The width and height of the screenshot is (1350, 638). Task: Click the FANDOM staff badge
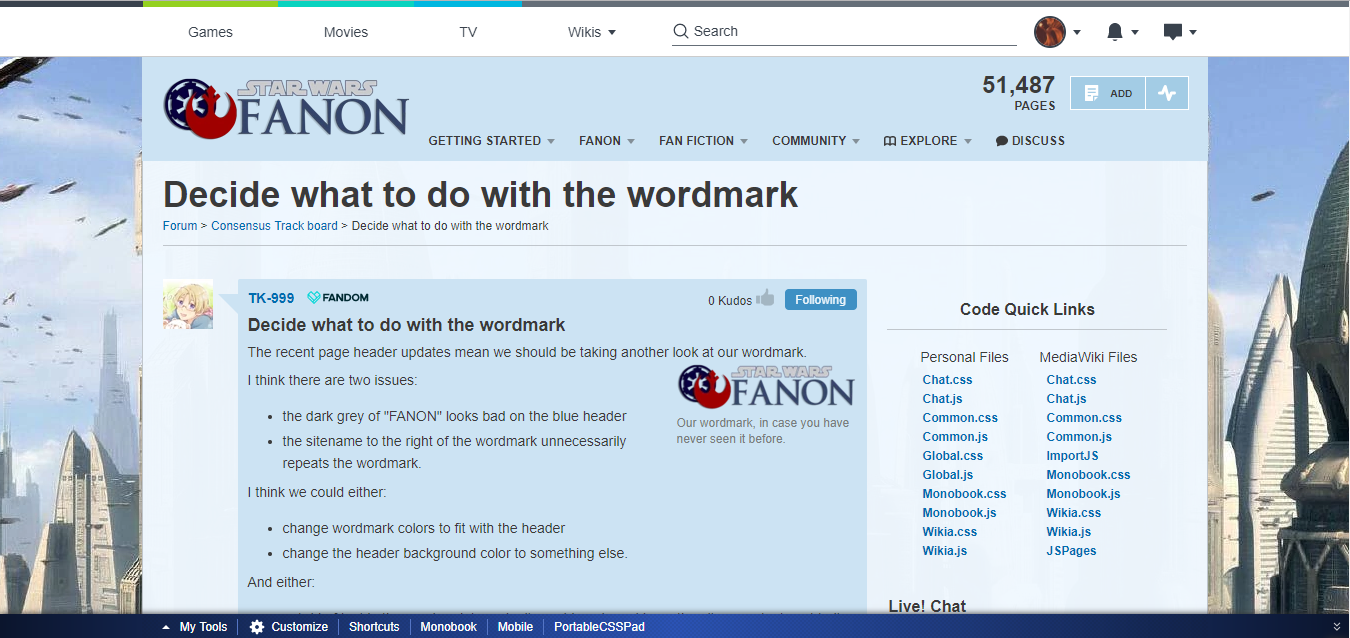(338, 297)
